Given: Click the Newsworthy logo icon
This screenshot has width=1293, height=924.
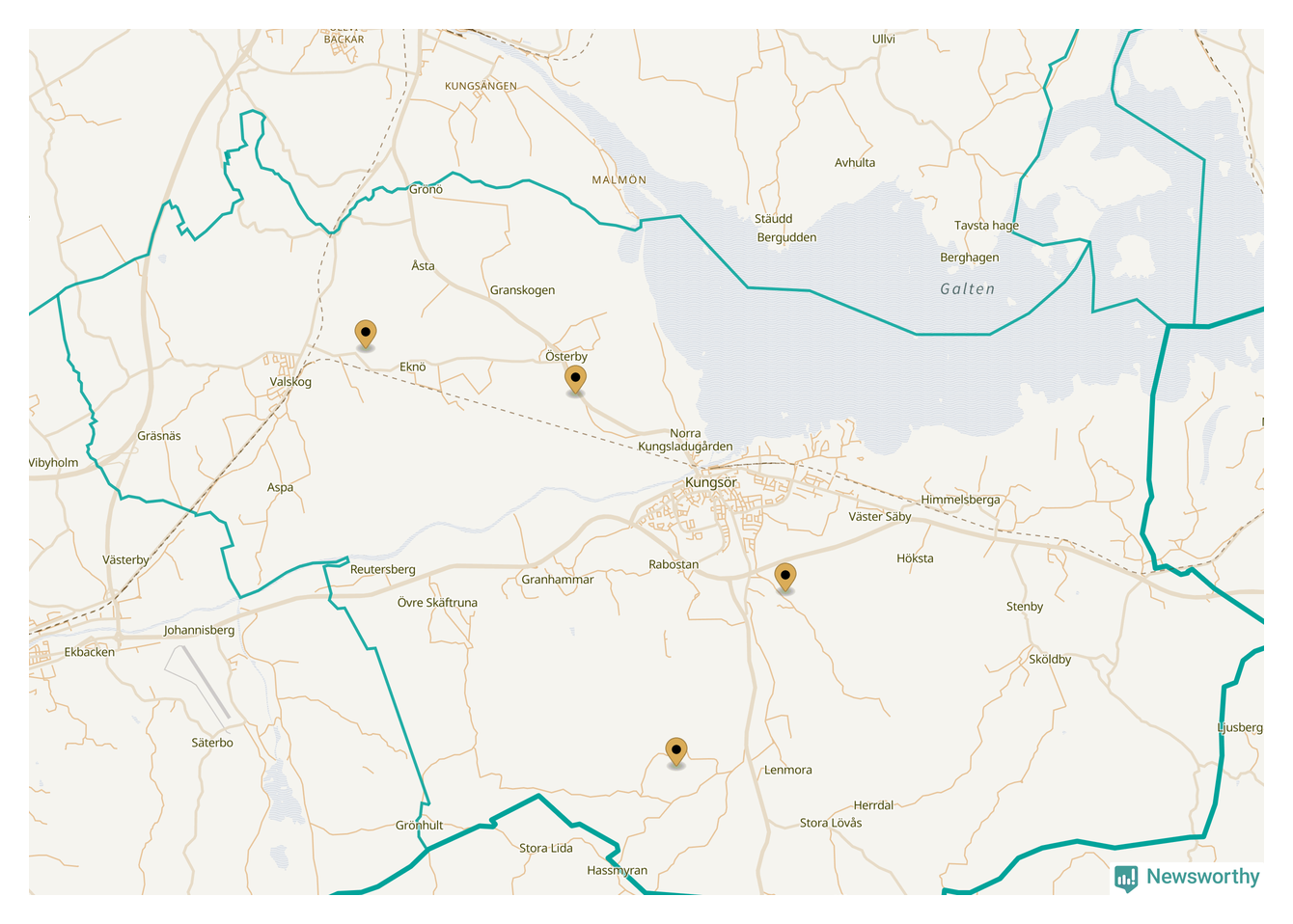Looking at the screenshot, I should pos(1125,878).
